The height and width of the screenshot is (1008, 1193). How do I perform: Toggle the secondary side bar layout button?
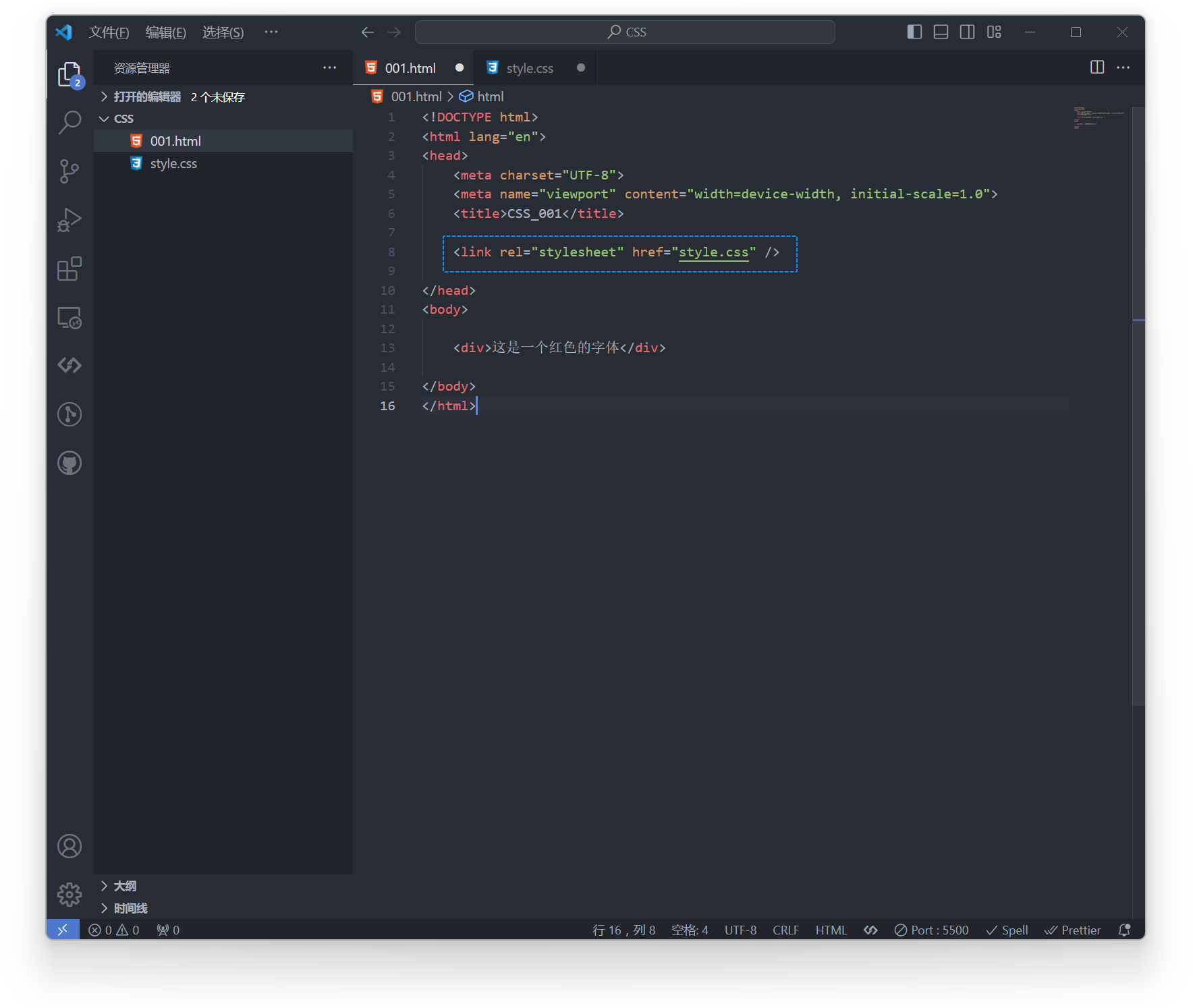tap(967, 32)
